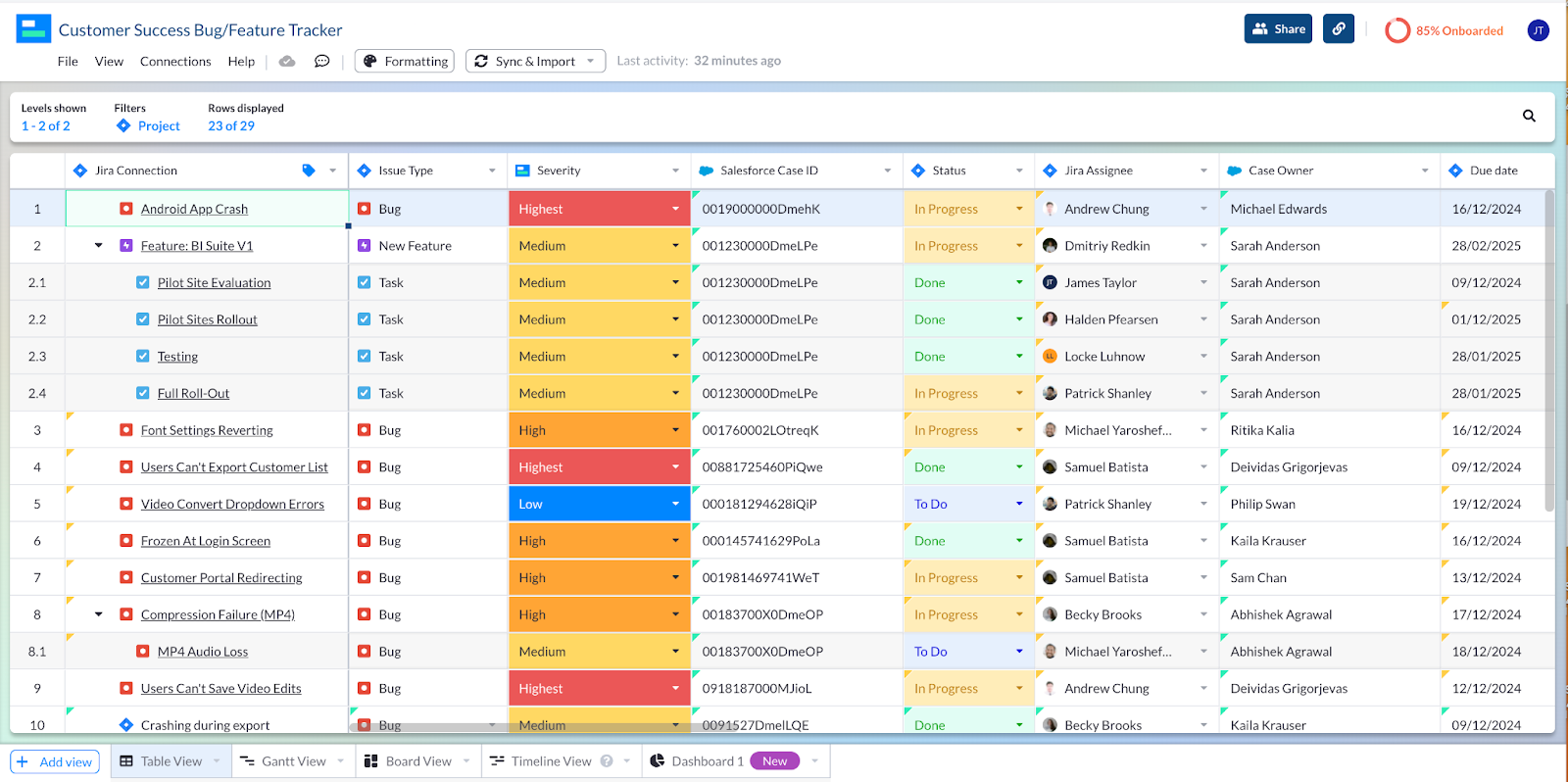Open the View menu
The height and width of the screenshot is (782, 1568).
[109, 61]
